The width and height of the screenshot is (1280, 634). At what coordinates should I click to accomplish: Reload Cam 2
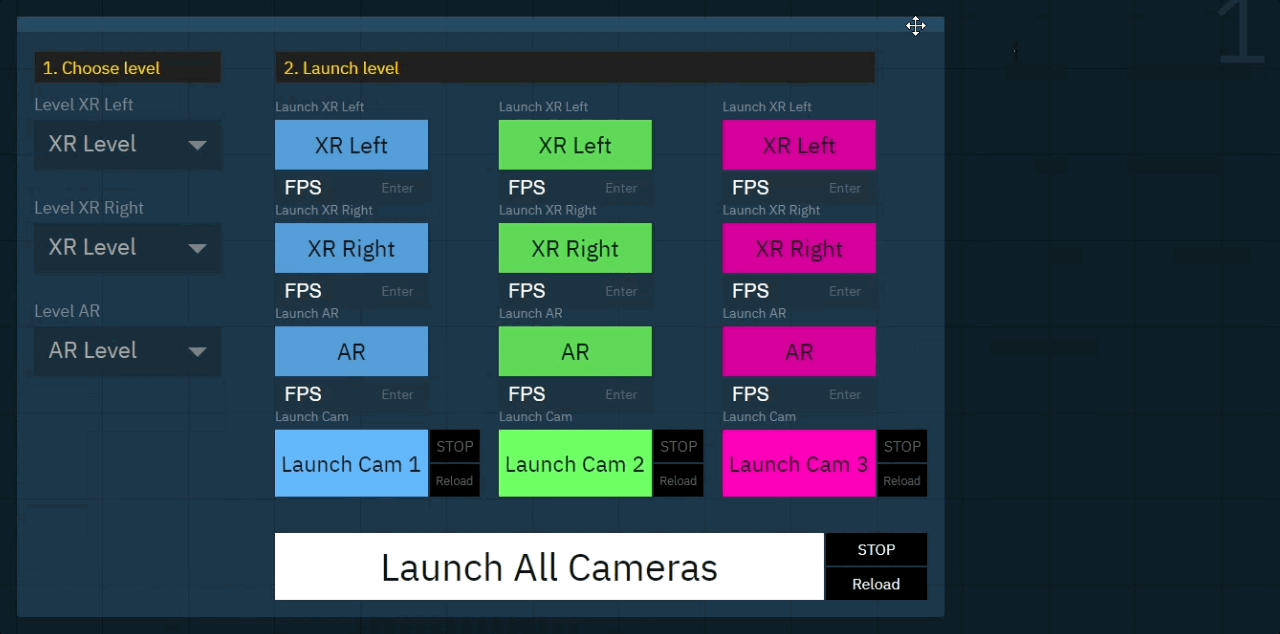pyautogui.click(x=678, y=481)
